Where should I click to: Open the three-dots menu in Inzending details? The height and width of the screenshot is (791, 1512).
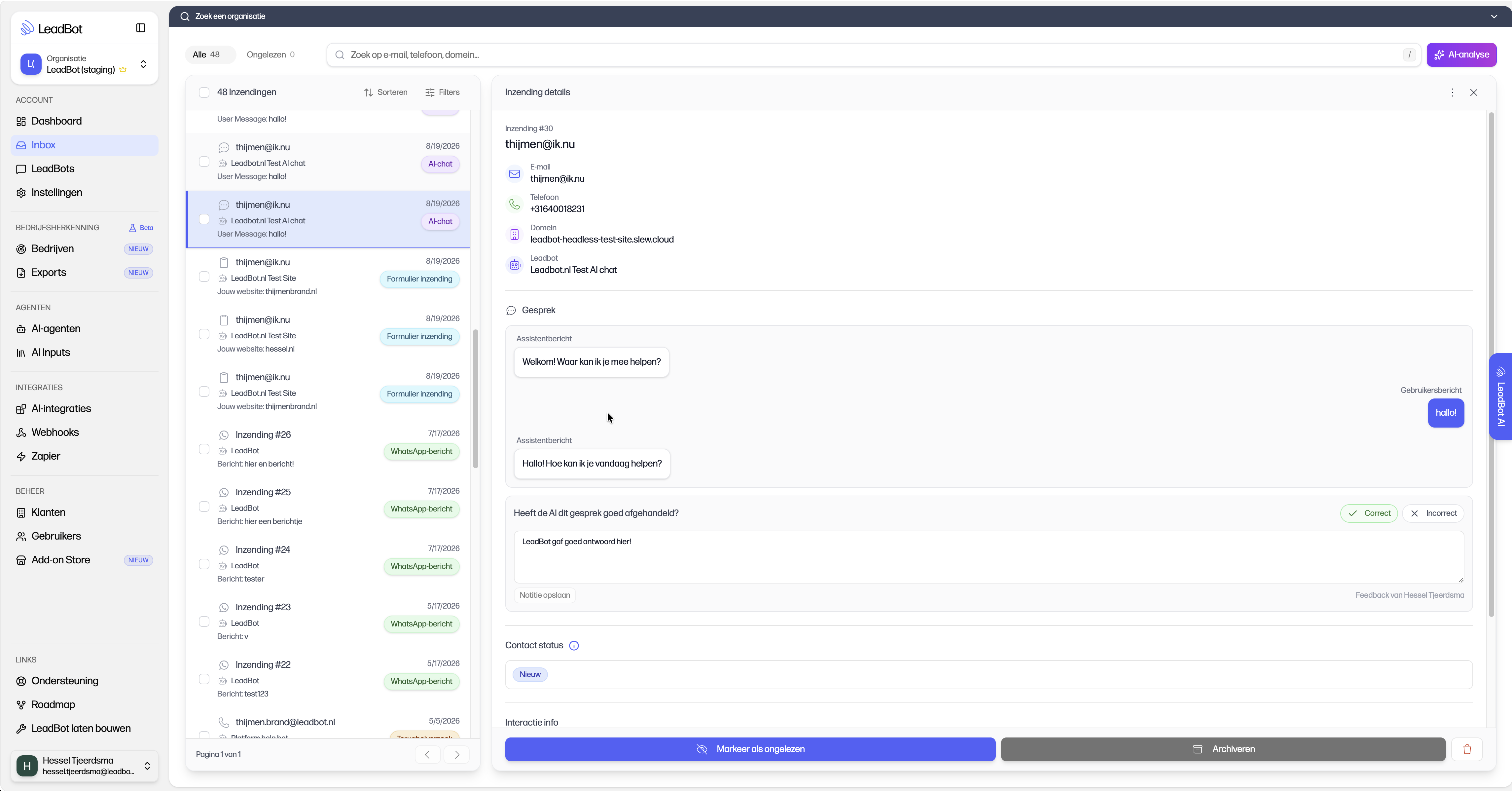pos(1452,92)
